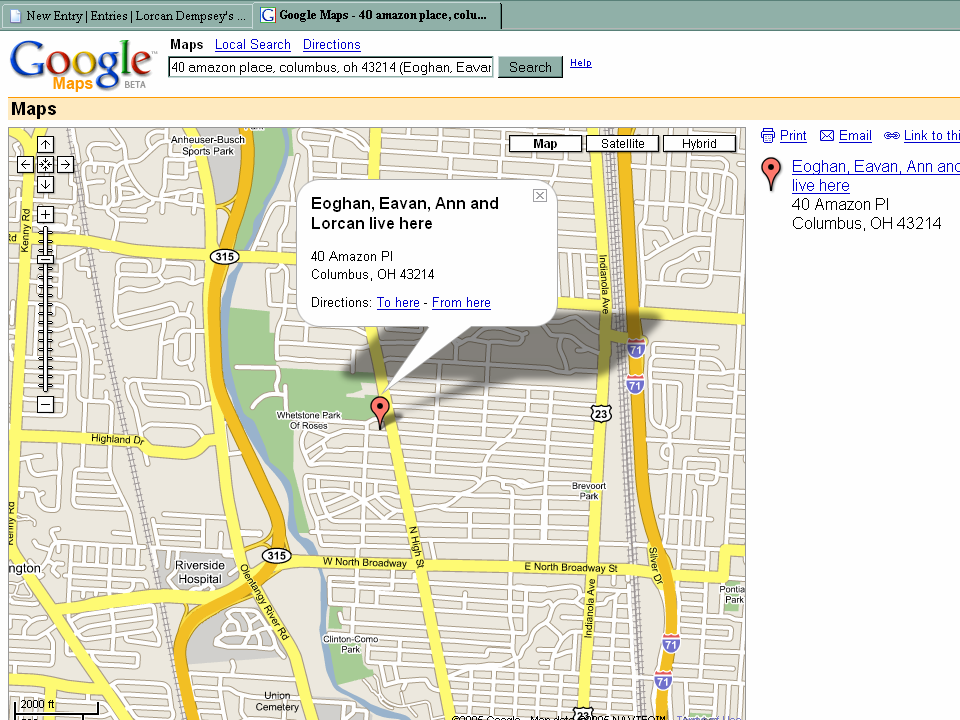Click the Search button
This screenshot has width=960, height=720.
pos(530,67)
